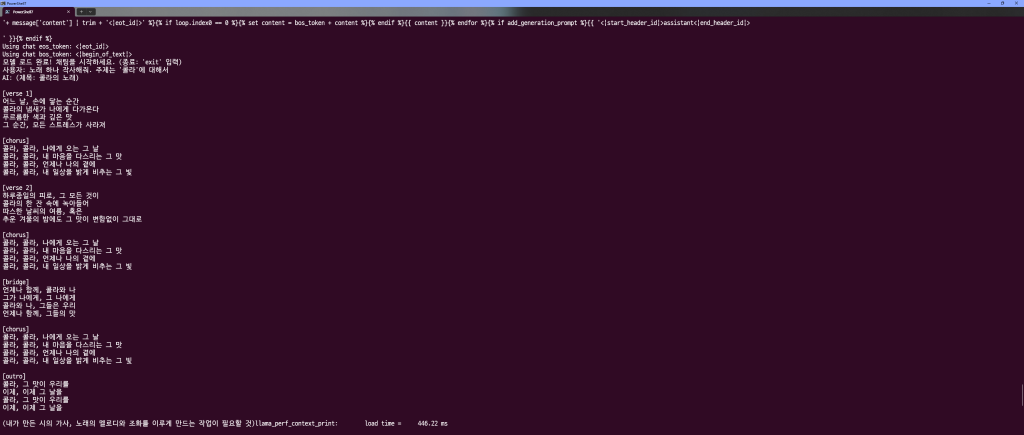Click the 'llama_perf_context_print:' text

click(x=296, y=423)
